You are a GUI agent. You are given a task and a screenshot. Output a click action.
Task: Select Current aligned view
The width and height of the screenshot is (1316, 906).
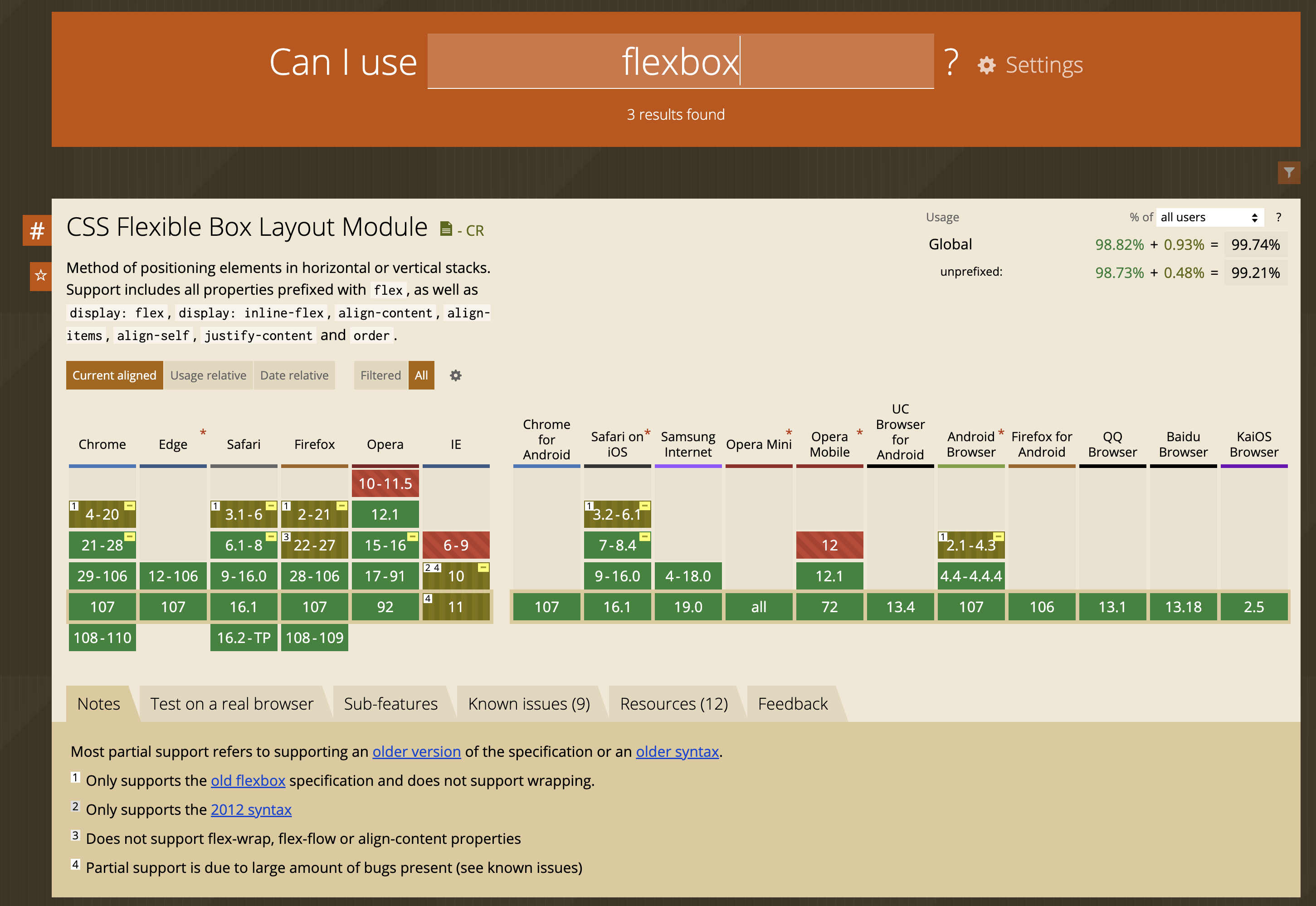tap(114, 375)
